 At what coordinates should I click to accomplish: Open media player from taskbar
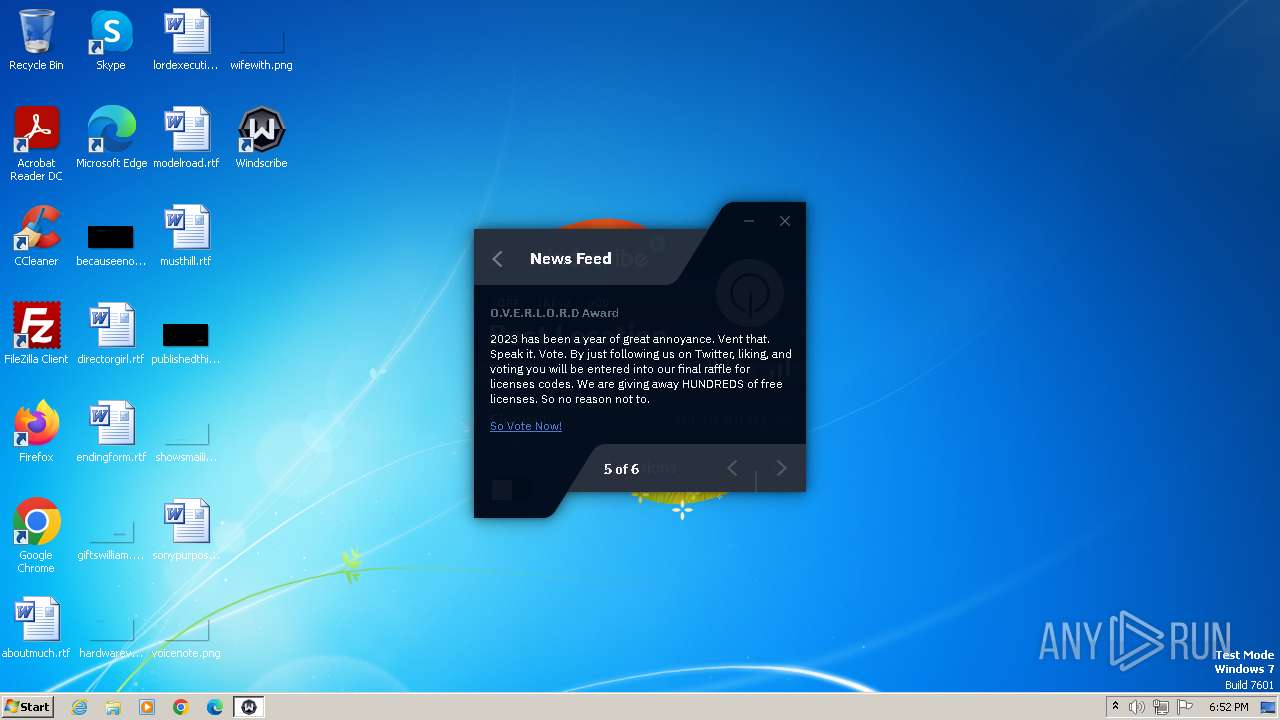pyautogui.click(x=147, y=707)
